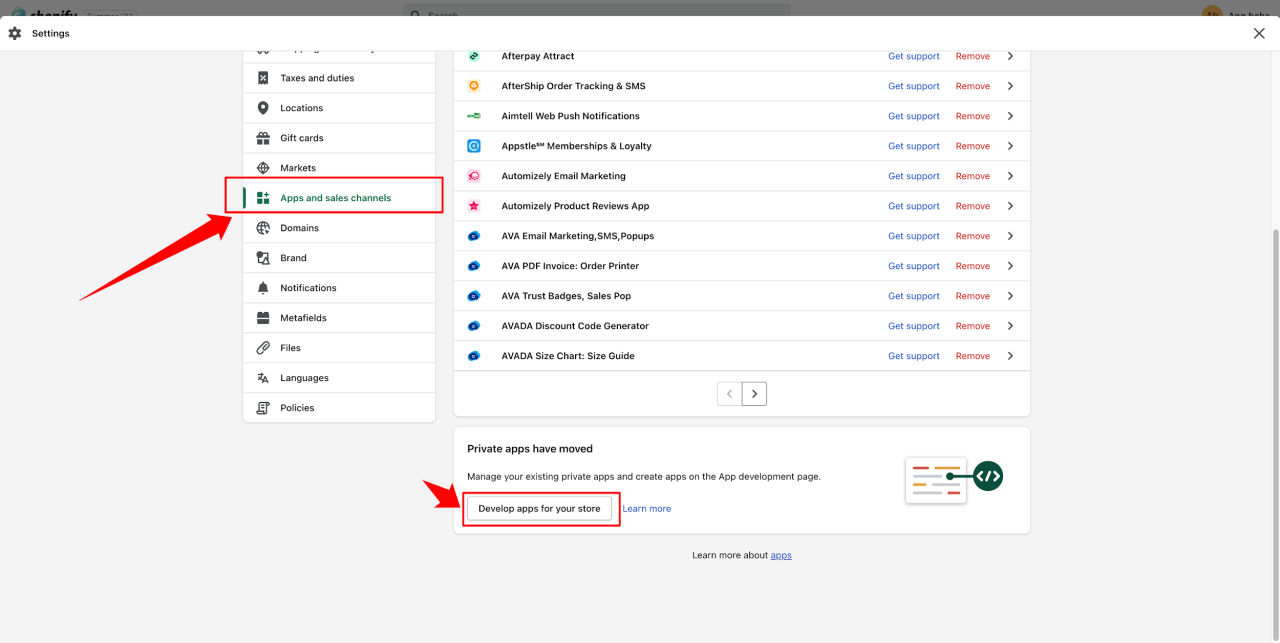This screenshot has width=1280, height=643.
Task: Go to next page of apps
Action: (x=755, y=394)
